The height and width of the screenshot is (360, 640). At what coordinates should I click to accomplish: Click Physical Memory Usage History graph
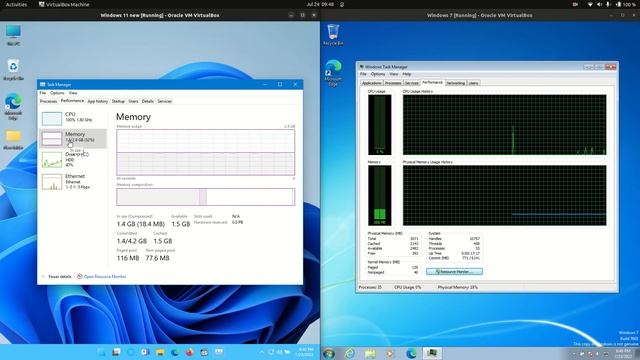[x=504, y=196]
